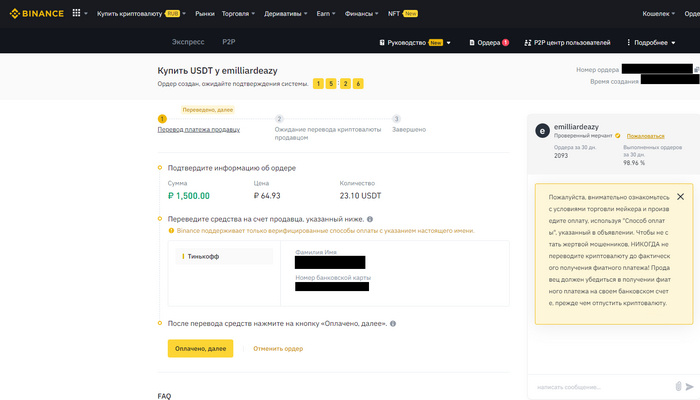Switch to the Экспресс tab
This screenshot has height=400, width=700.
tap(188, 43)
